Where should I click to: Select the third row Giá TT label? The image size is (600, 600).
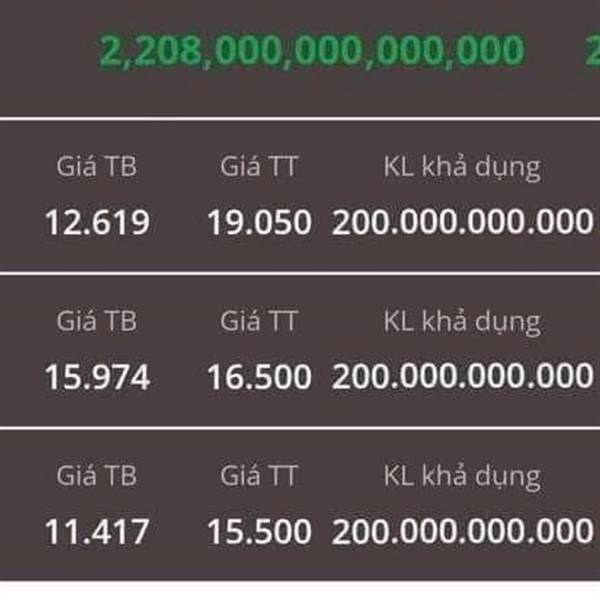(259, 476)
